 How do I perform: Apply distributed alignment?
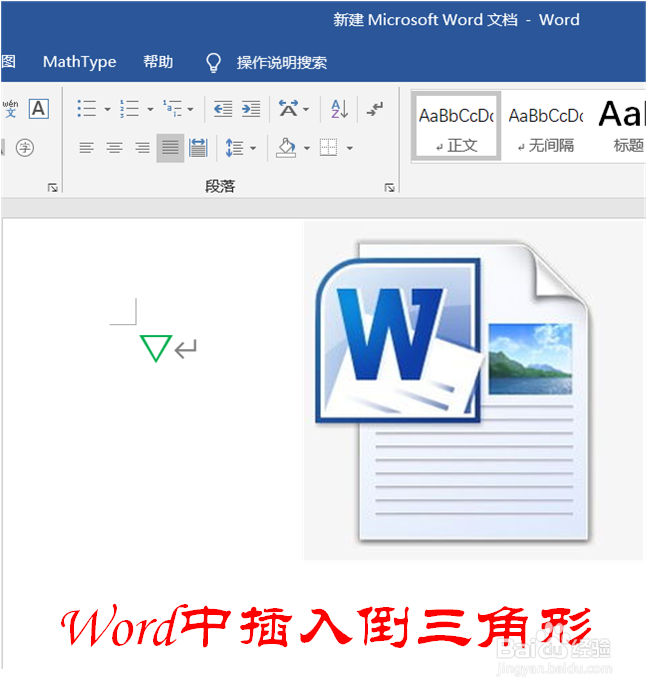198,148
